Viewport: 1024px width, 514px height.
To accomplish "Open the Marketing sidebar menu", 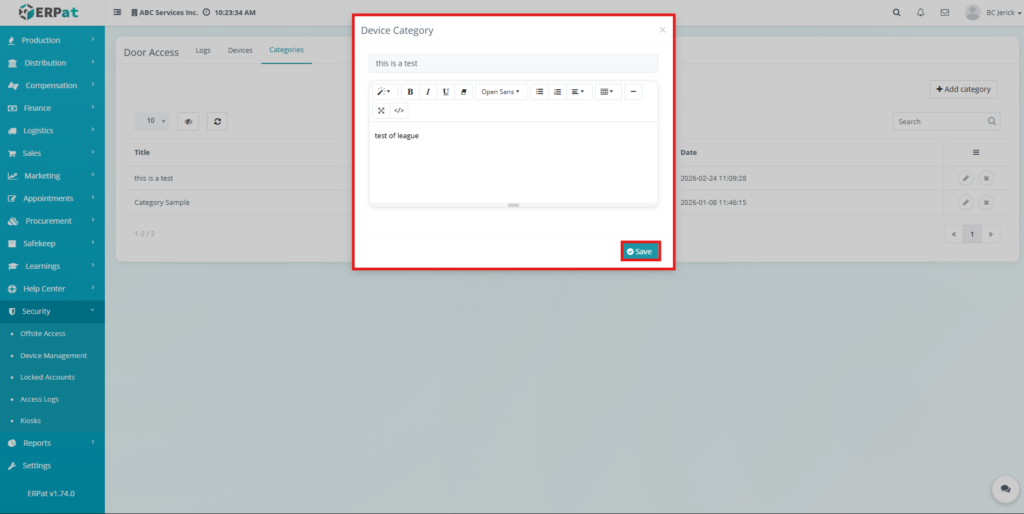I will pos(52,176).
